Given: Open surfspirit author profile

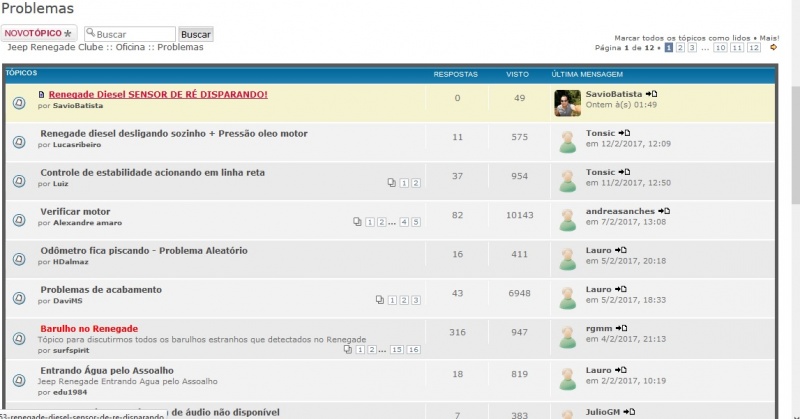Looking at the screenshot, I should 71,351.
